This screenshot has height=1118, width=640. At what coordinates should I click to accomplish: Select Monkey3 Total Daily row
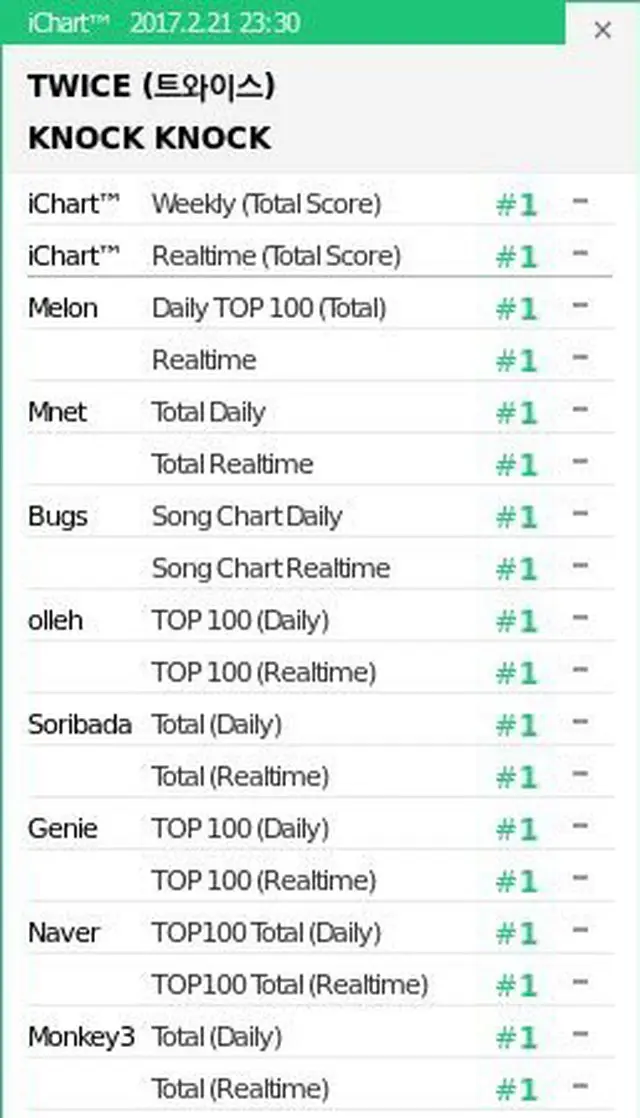coord(320,1037)
